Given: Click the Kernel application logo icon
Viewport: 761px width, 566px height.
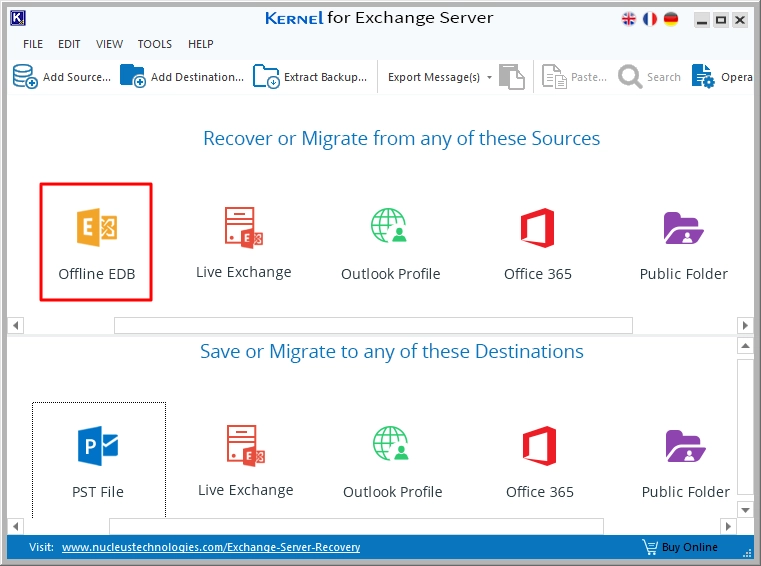Looking at the screenshot, I should tap(18, 18).
